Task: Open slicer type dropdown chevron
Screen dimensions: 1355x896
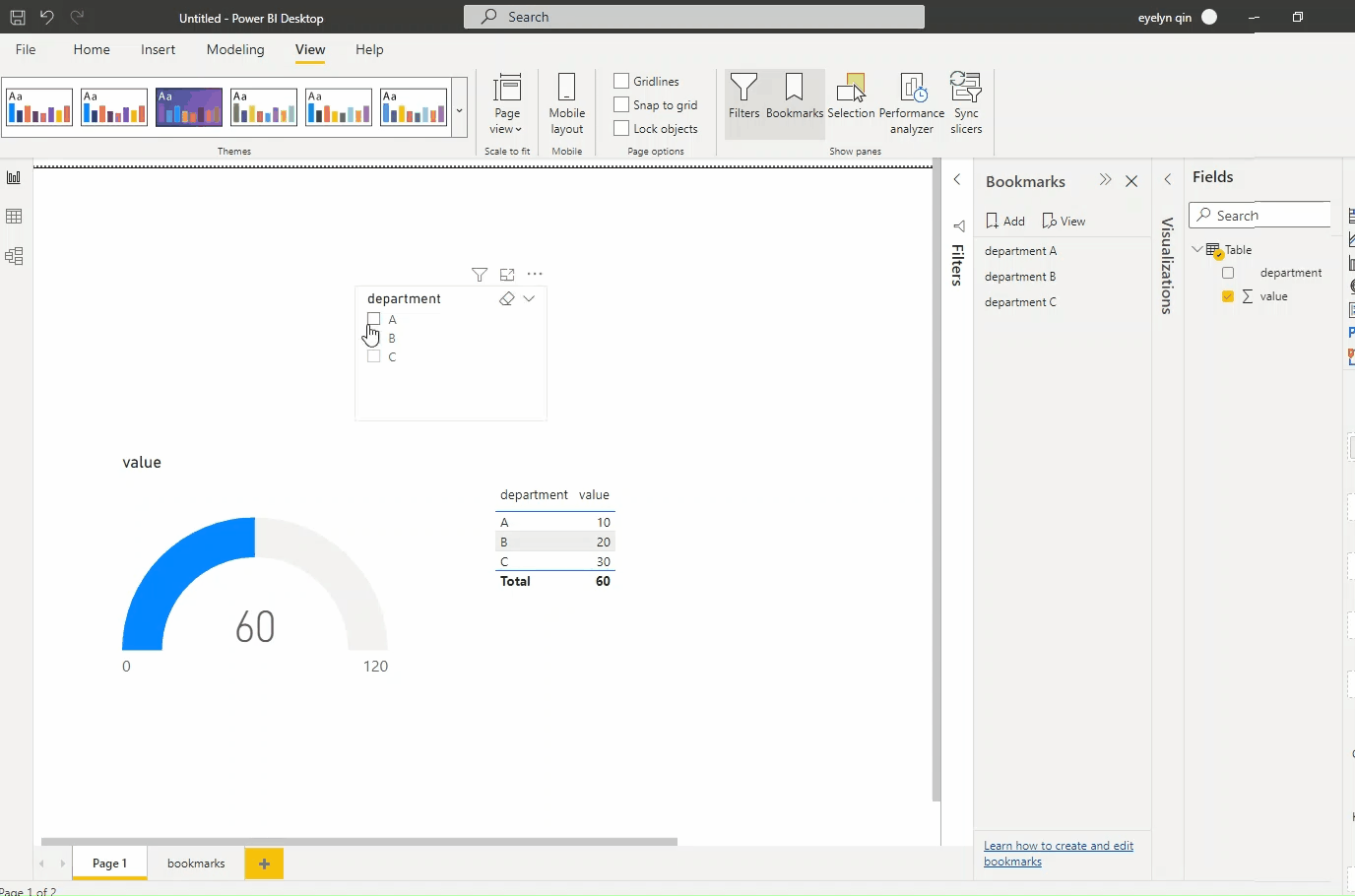Action: [x=529, y=298]
